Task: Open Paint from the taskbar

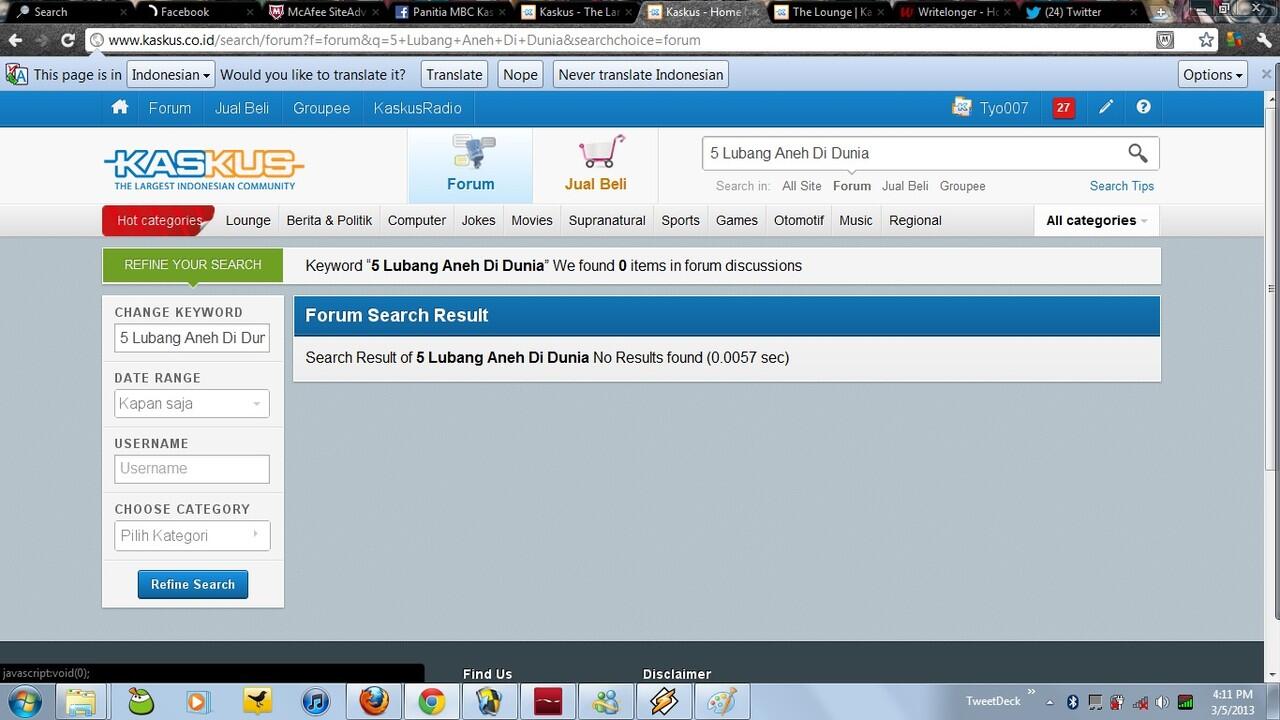Action: (721, 702)
